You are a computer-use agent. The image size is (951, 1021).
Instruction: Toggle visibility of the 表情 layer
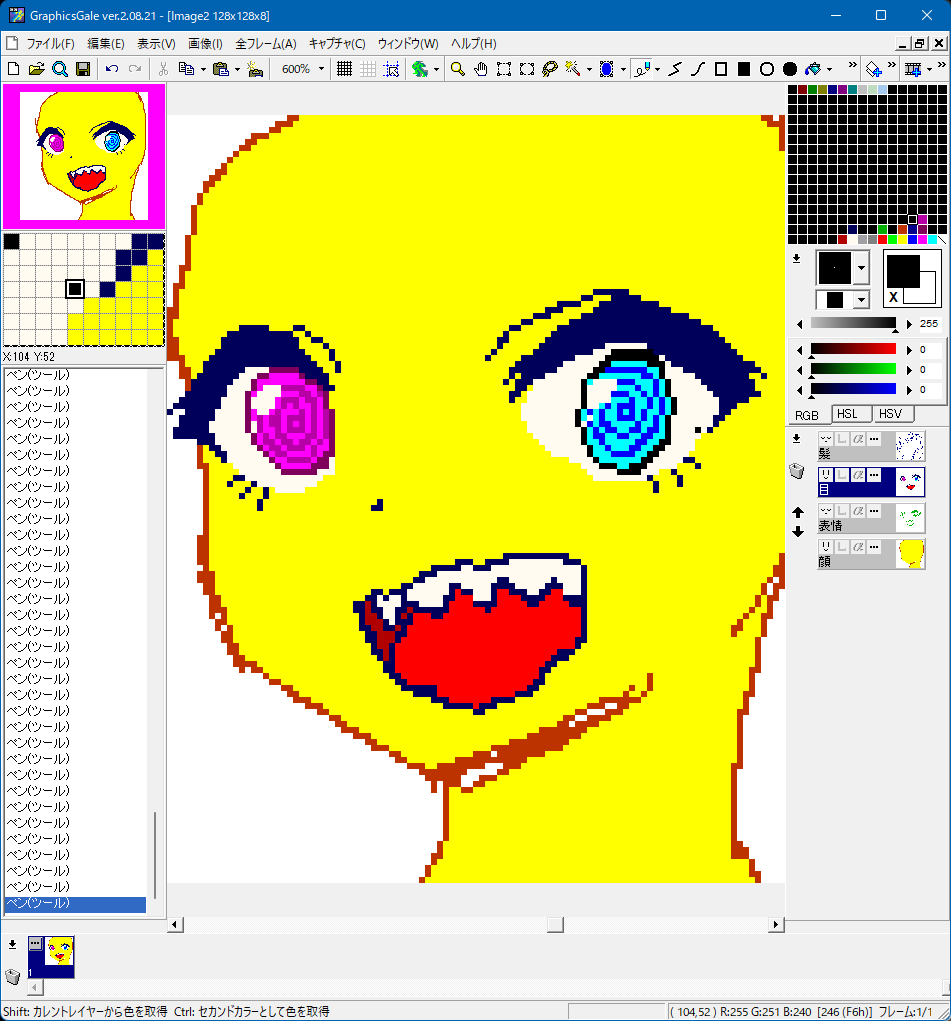click(x=825, y=510)
